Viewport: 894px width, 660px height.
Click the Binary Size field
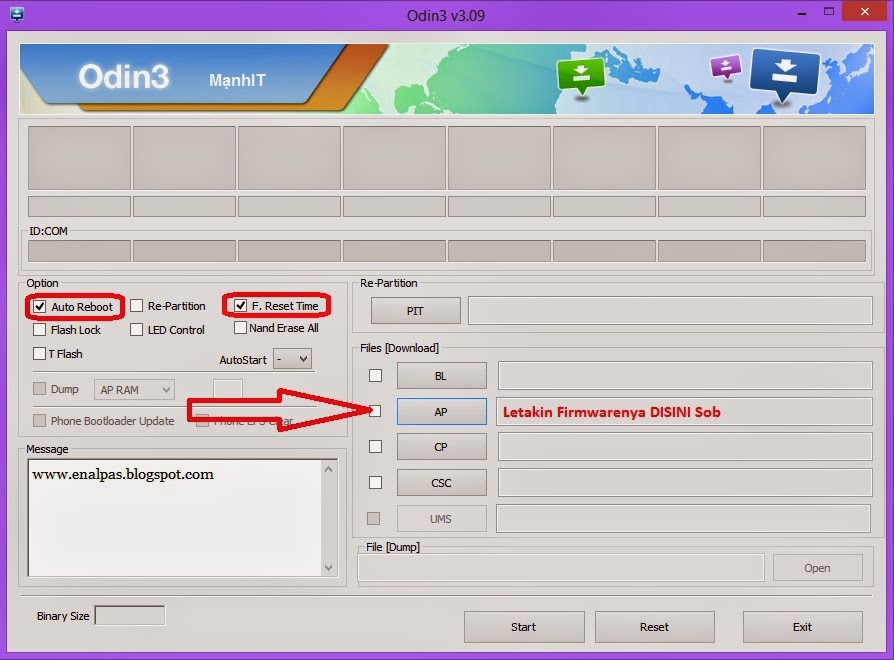click(x=130, y=616)
